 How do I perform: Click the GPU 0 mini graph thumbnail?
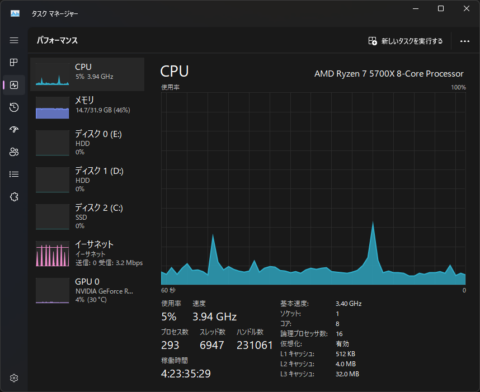point(52,292)
